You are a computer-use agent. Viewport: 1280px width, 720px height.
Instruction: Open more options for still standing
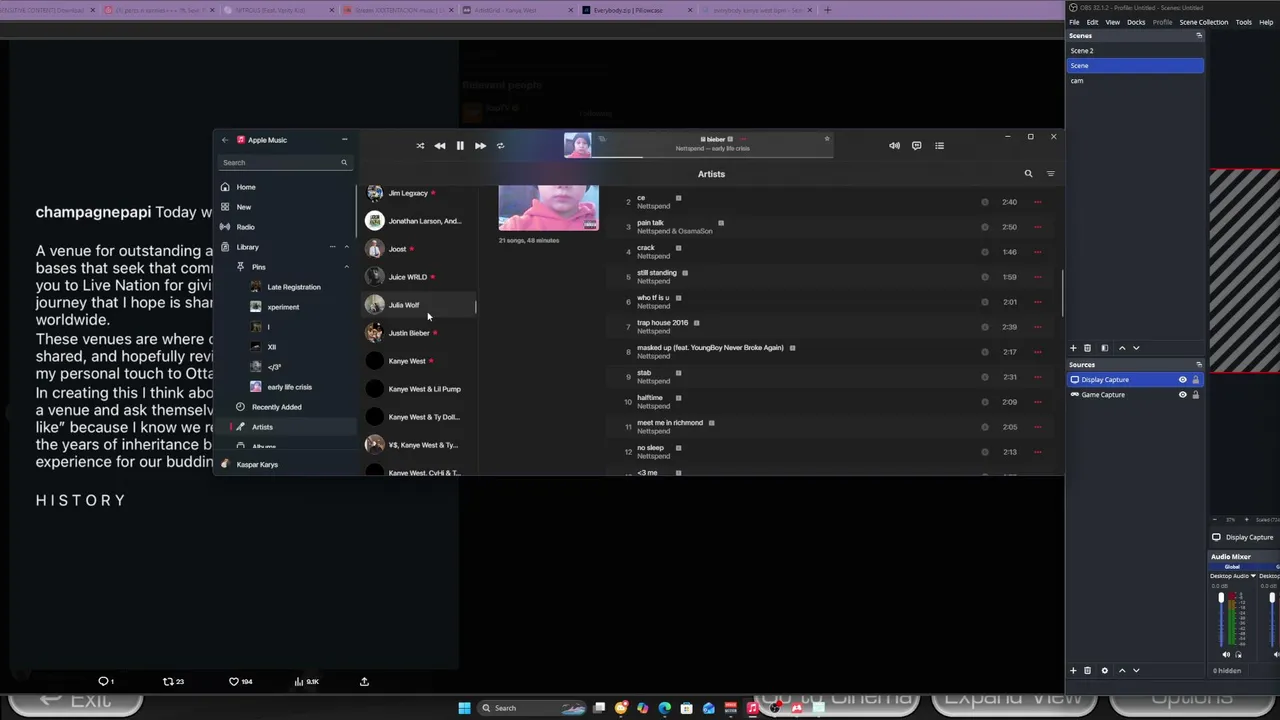[x=1037, y=277]
